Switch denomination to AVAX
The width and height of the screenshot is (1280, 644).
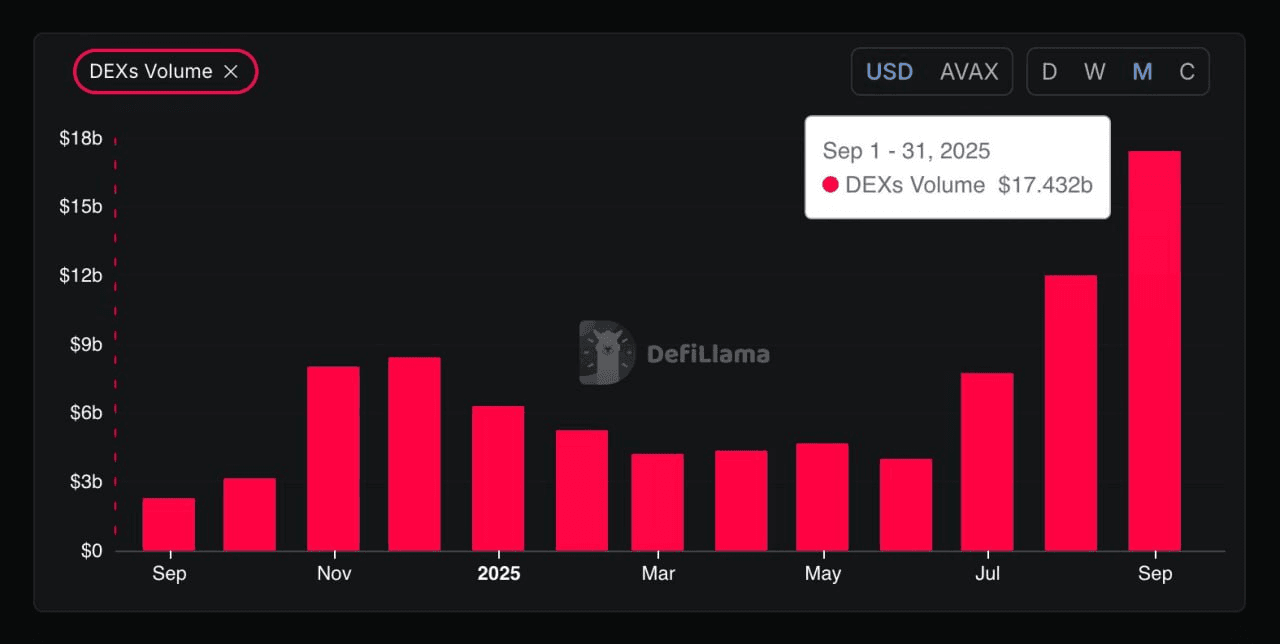coord(969,72)
